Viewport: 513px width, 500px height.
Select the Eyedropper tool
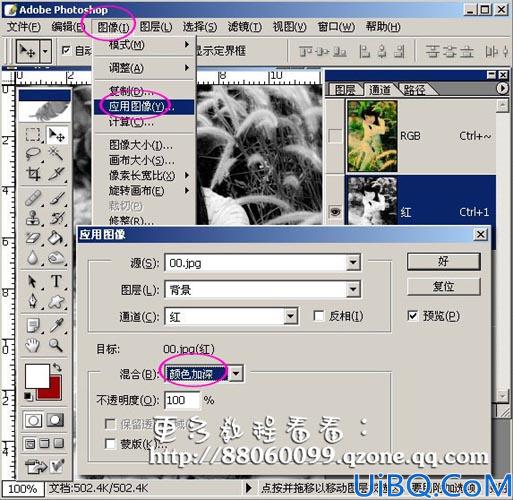click(56, 326)
